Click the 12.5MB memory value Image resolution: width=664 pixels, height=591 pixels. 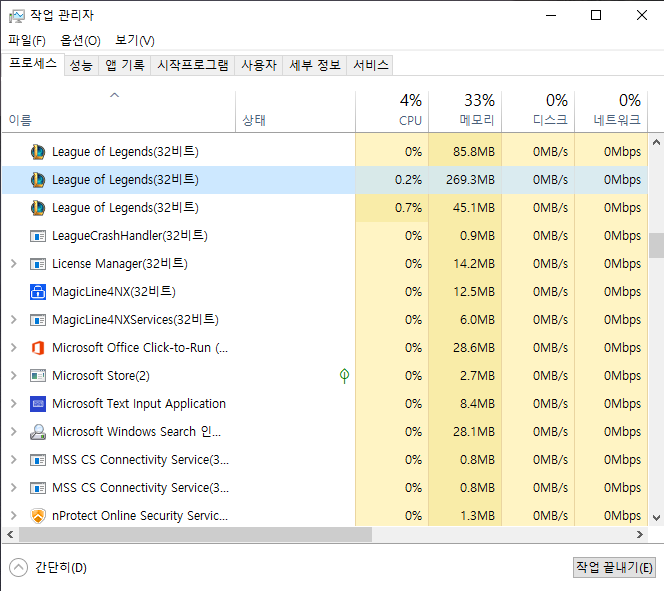click(473, 292)
